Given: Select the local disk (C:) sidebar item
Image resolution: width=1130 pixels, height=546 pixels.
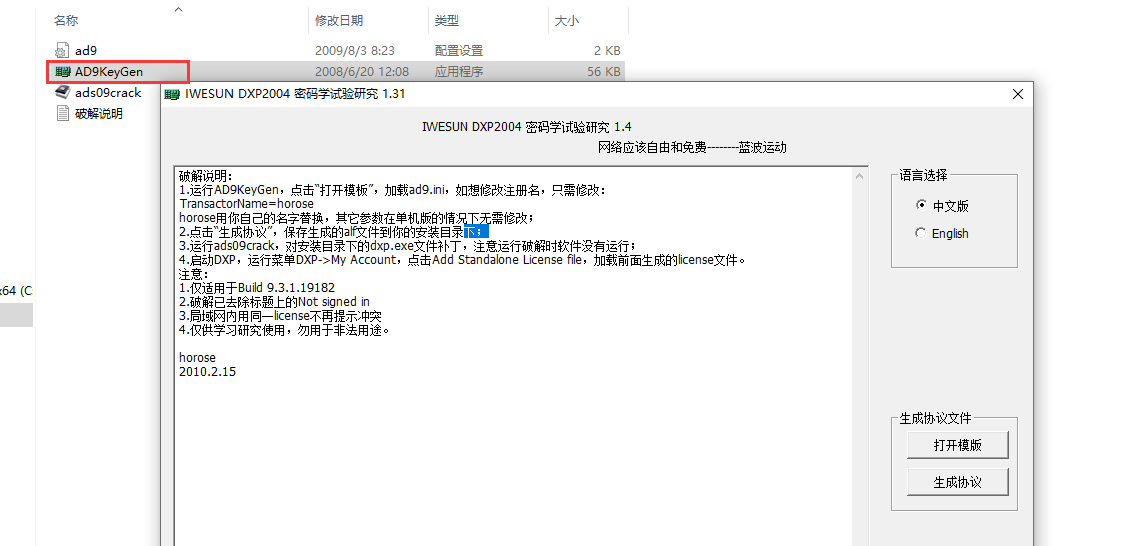Looking at the screenshot, I should coord(16,291).
